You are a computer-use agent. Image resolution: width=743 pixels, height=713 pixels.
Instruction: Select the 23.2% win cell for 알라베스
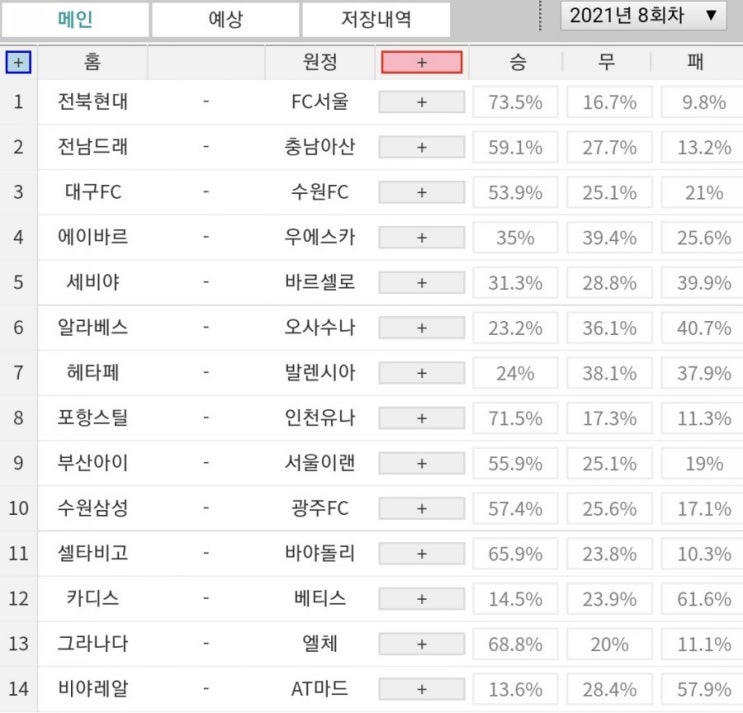[x=516, y=328]
